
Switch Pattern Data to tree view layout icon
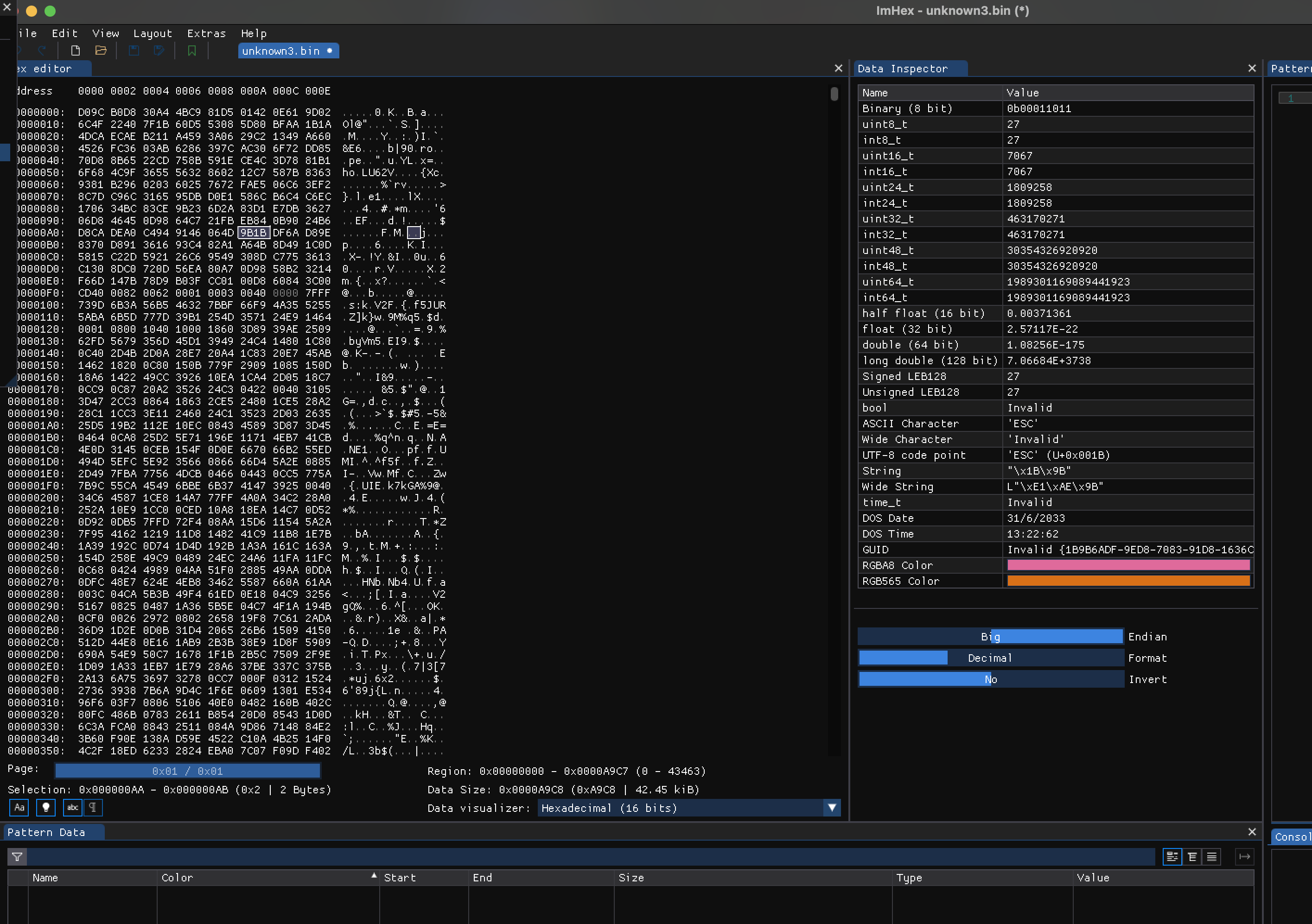coord(1192,857)
